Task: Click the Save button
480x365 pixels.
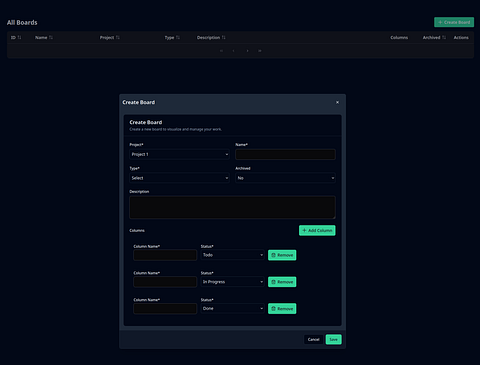Action: tap(333, 339)
